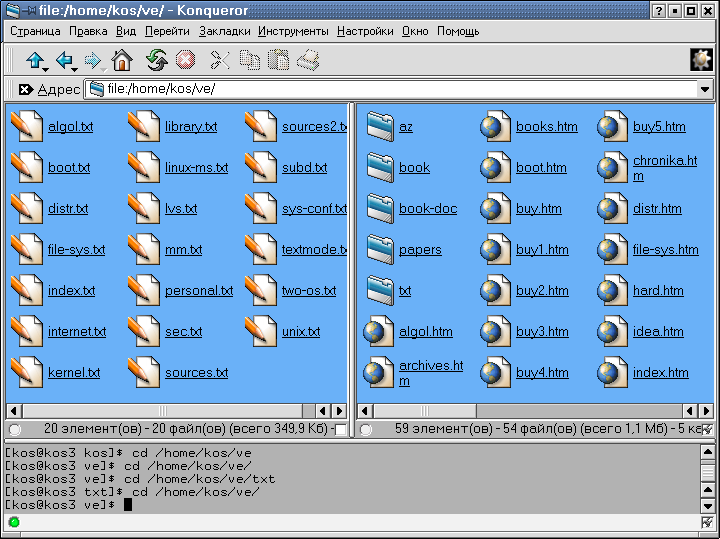
Task: Click the clear address bar icon
Action: click(25, 89)
